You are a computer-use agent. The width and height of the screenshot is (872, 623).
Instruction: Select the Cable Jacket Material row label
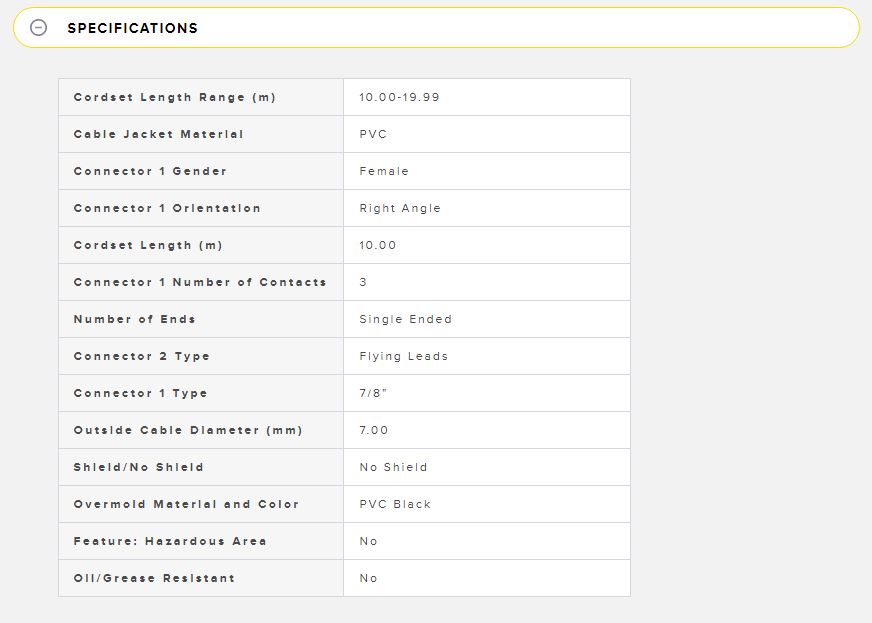coord(158,134)
